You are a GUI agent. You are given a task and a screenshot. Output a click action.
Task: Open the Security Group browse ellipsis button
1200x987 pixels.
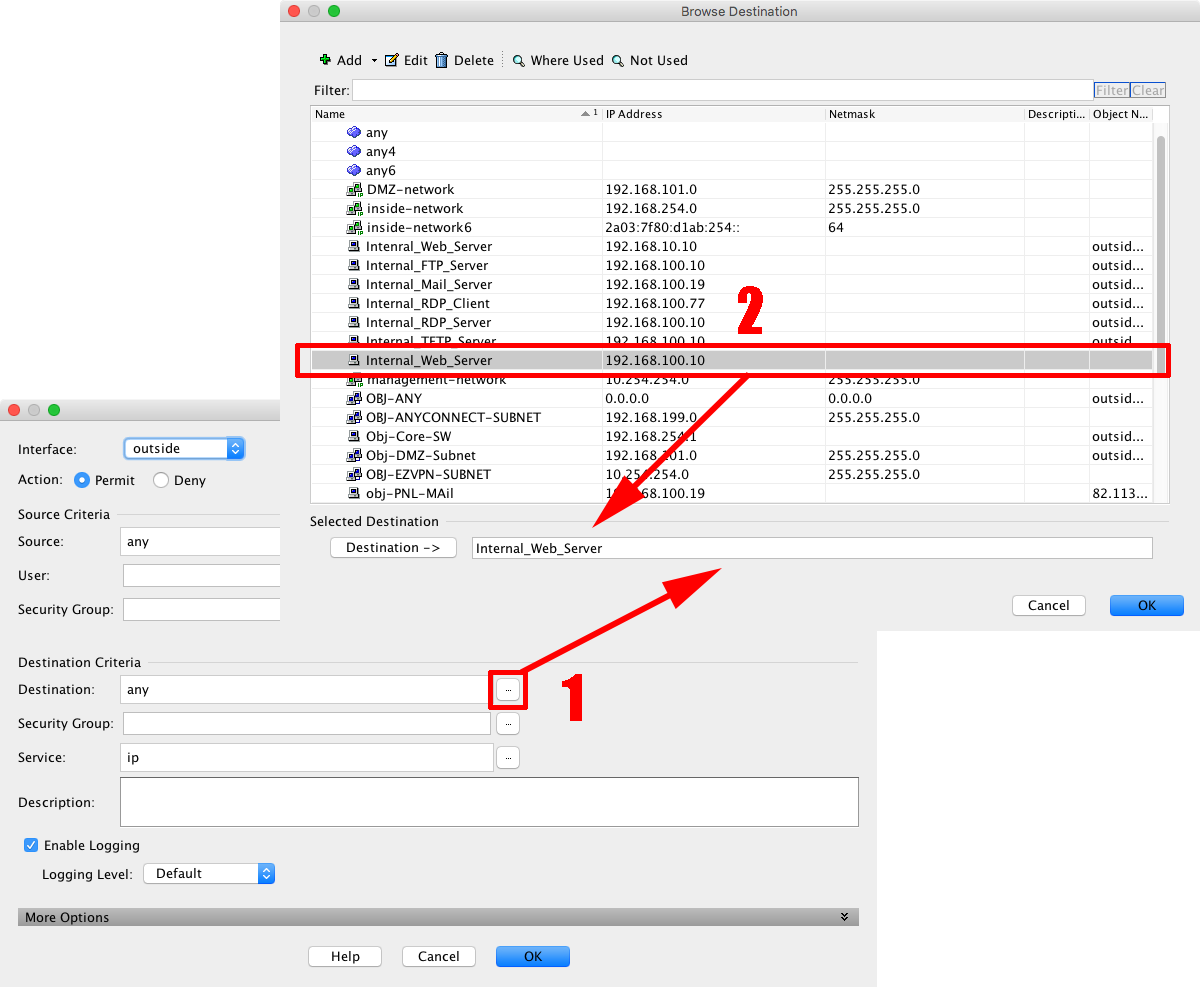pos(508,723)
